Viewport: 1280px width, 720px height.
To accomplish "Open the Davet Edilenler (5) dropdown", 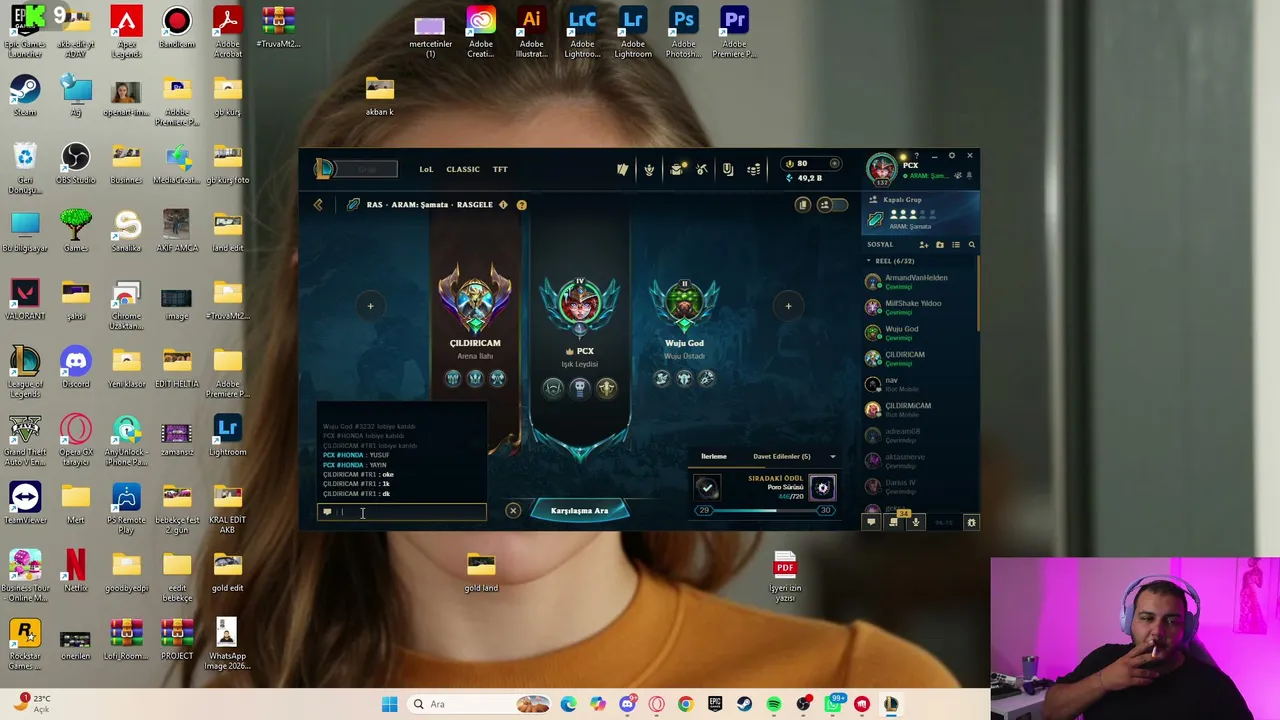I will (x=794, y=457).
